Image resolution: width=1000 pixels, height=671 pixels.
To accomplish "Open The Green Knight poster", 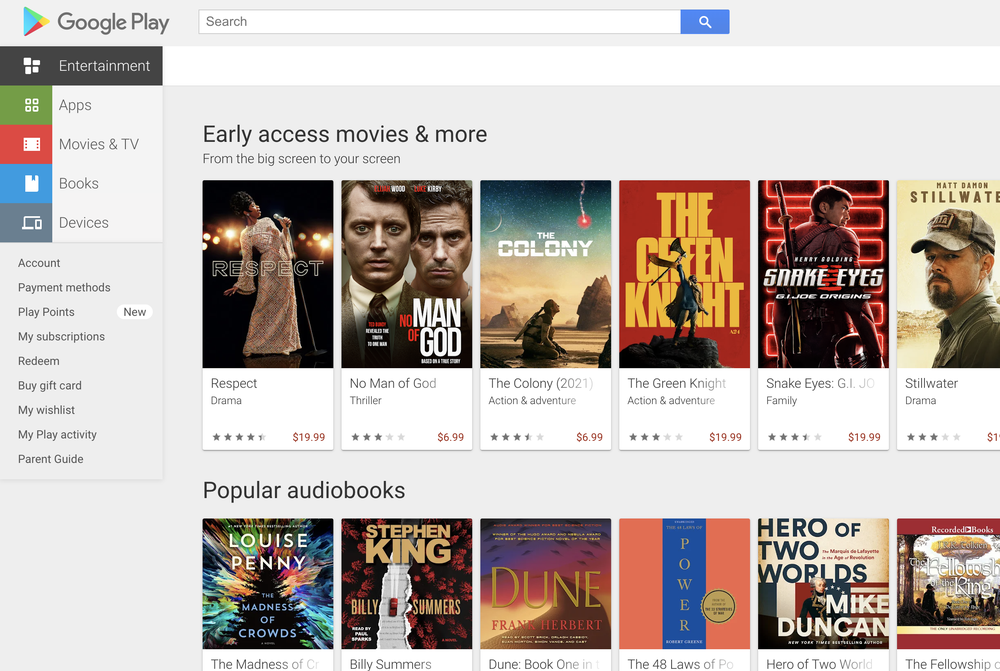I will pyautogui.click(x=684, y=274).
